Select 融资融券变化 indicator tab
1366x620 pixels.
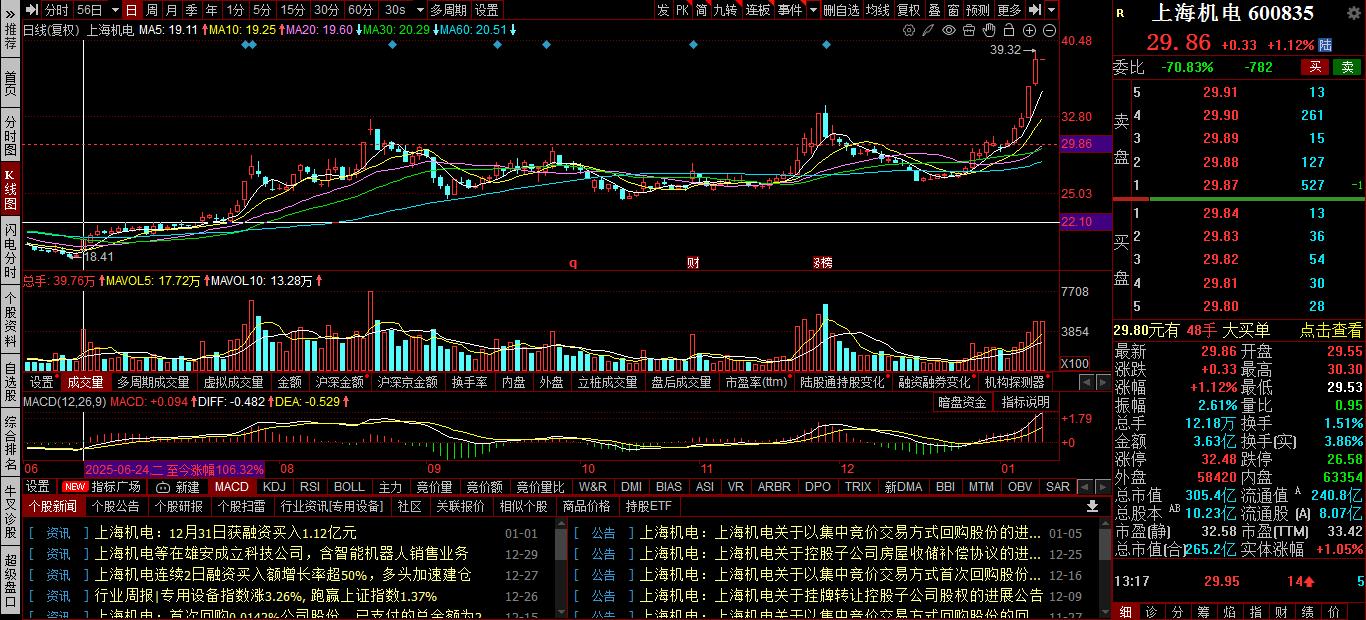pos(934,382)
